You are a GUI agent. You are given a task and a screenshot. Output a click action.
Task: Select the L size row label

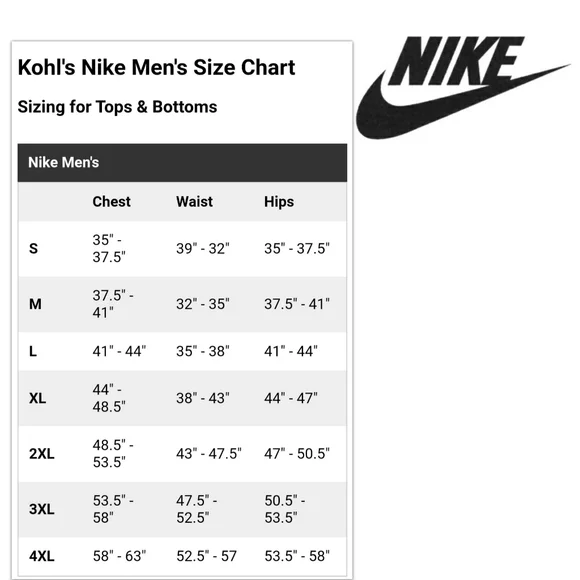point(33,351)
